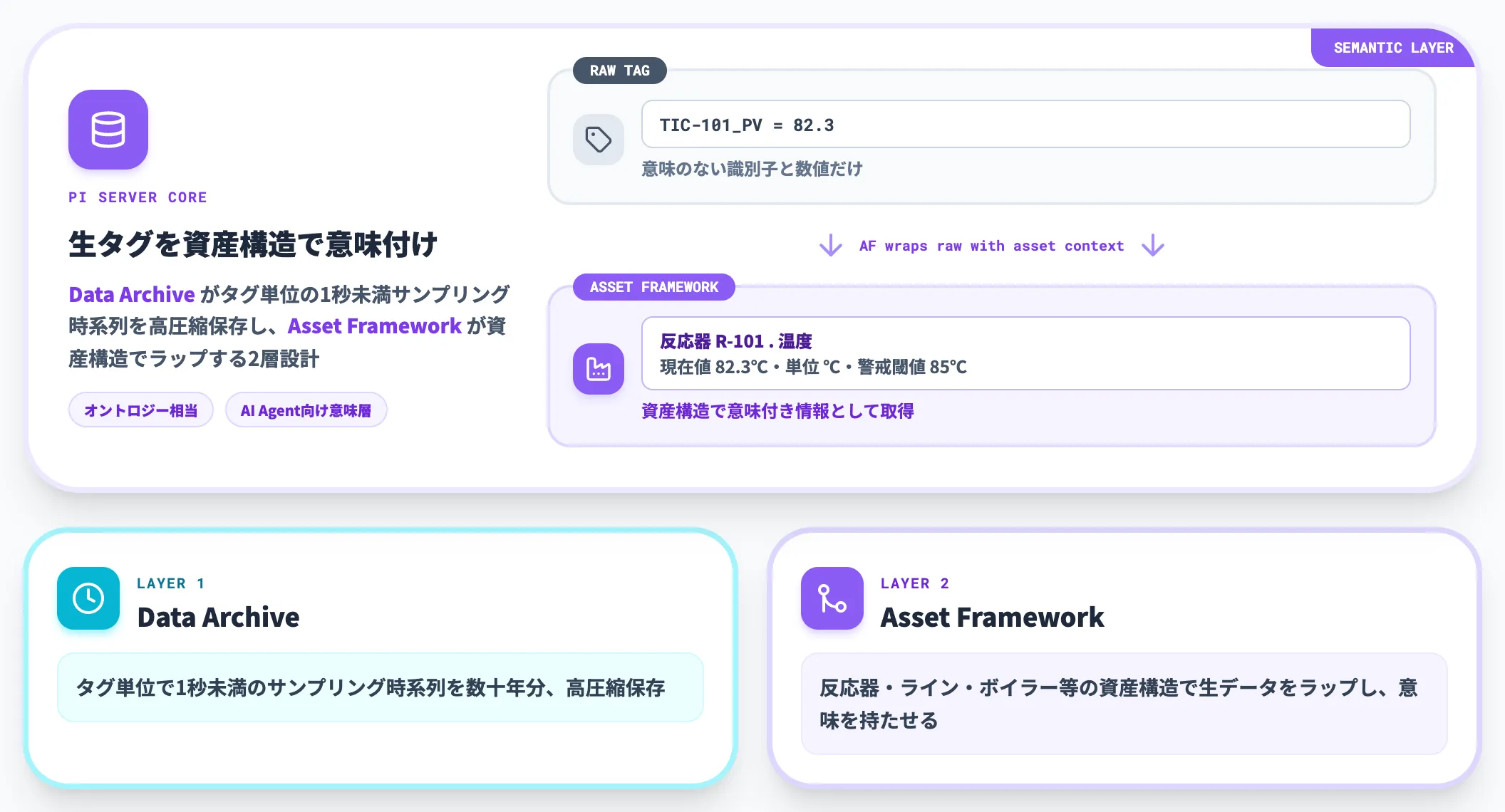Click the 'AF wraps raw with asset context' text
The image size is (1505, 812).
[991, 246]
